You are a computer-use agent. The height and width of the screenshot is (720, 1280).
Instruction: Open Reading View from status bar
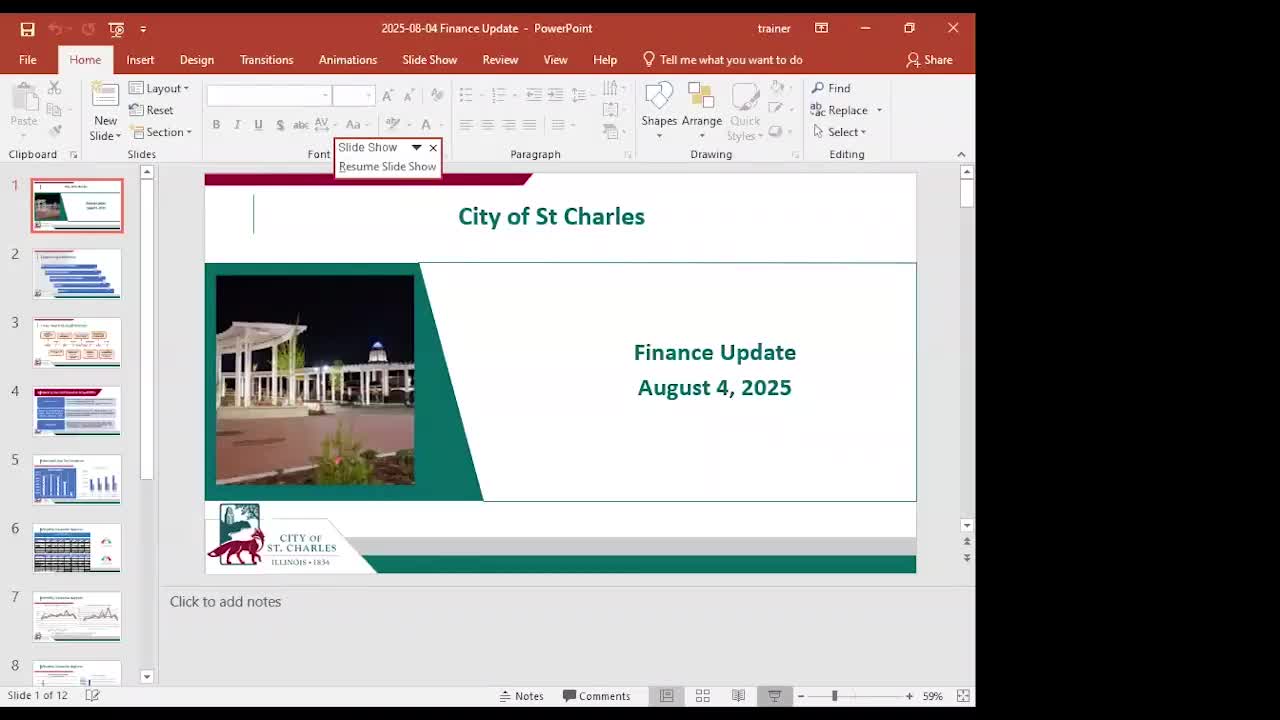738,696
